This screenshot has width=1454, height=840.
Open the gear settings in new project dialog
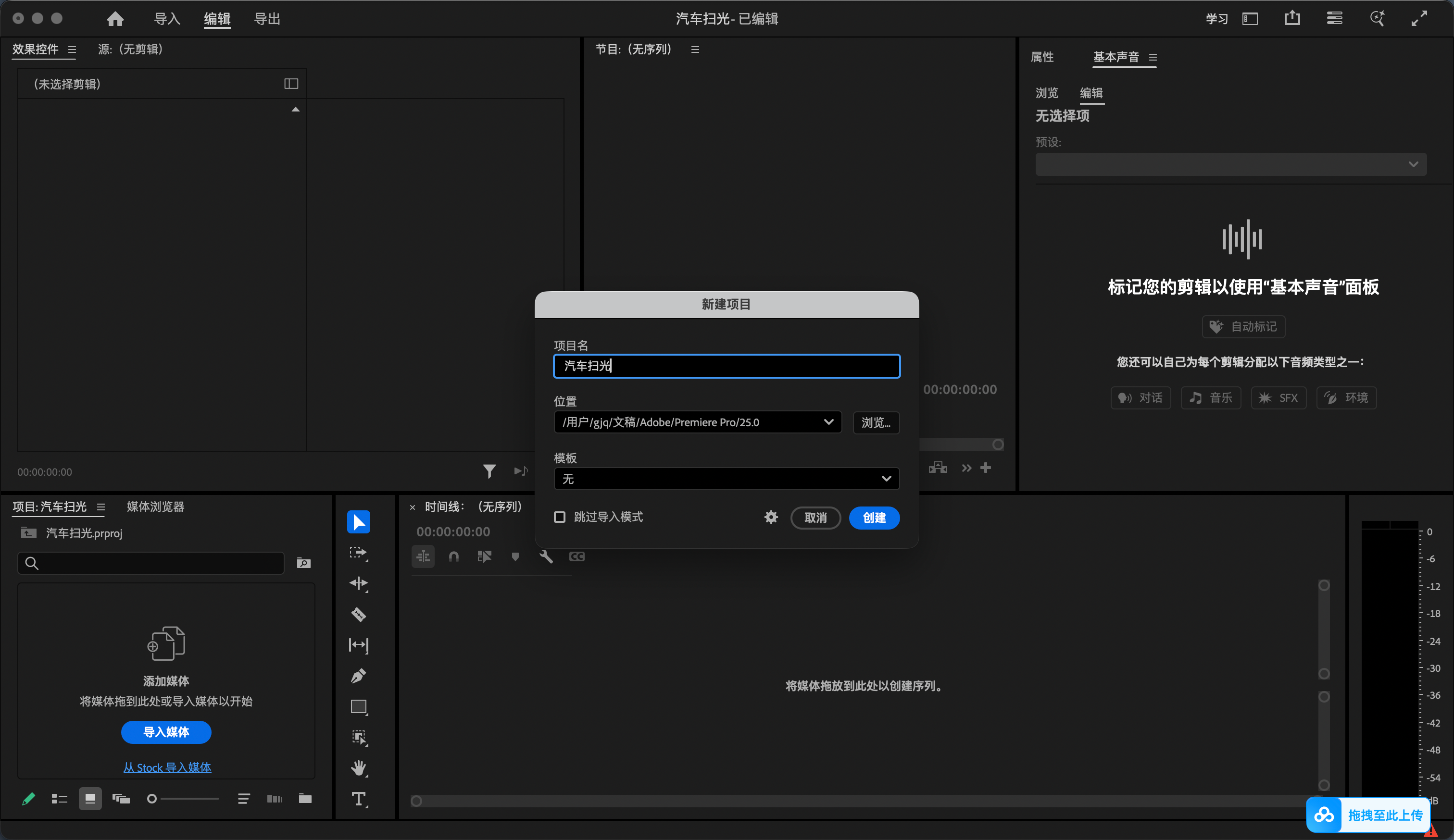coord(771,517)
